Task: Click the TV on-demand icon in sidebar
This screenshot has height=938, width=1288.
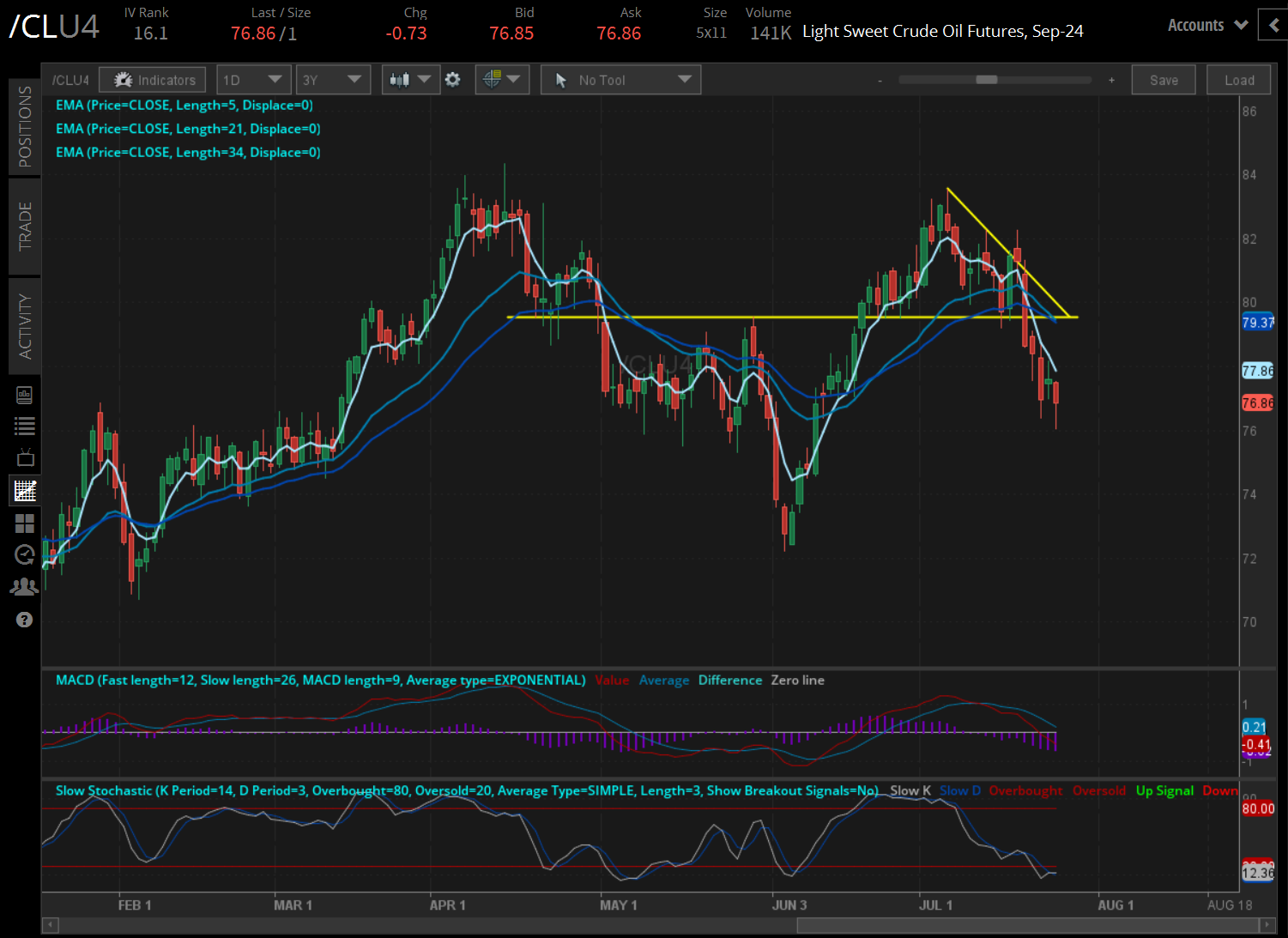Action: coord(24,457)
